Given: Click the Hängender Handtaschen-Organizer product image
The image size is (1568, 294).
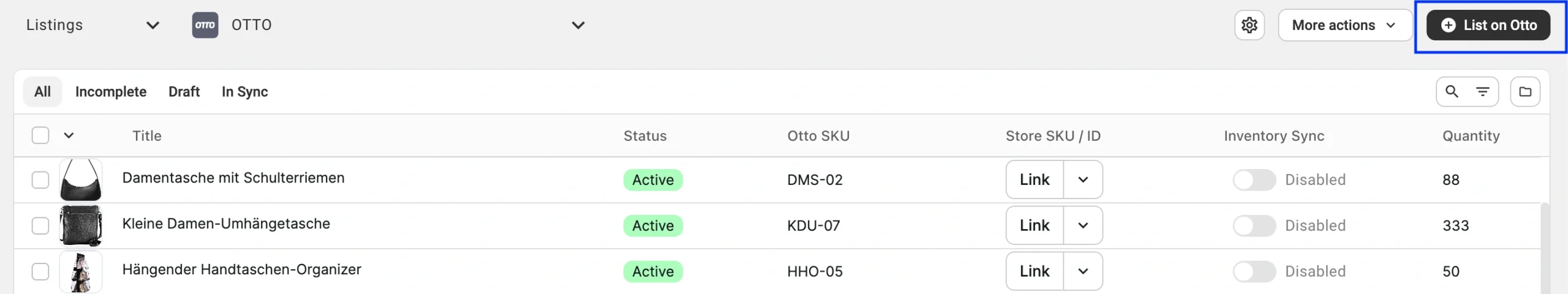Looking at the screenshot, I should tap(81, 271).
